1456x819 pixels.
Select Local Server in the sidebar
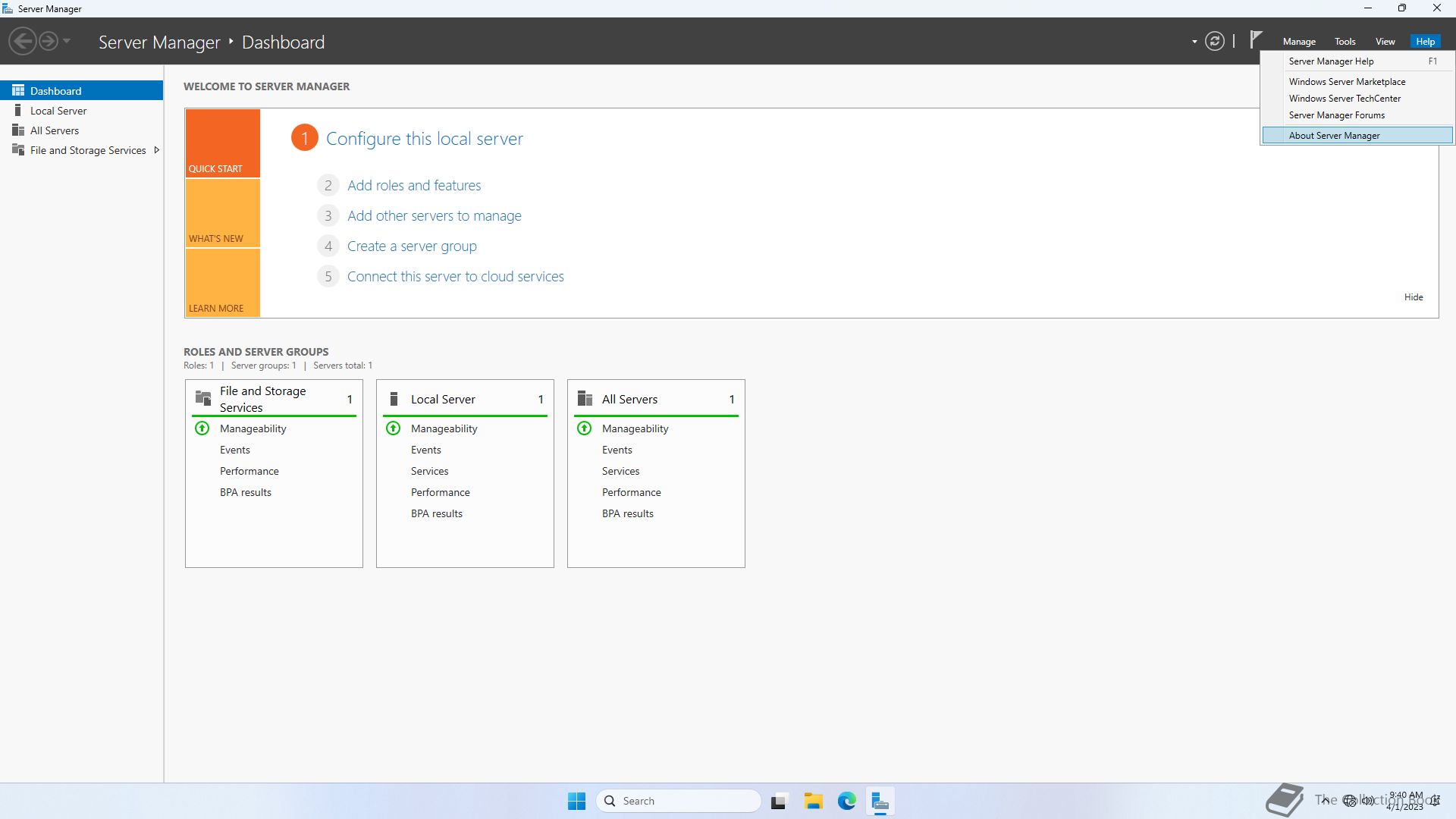(81, 111)
